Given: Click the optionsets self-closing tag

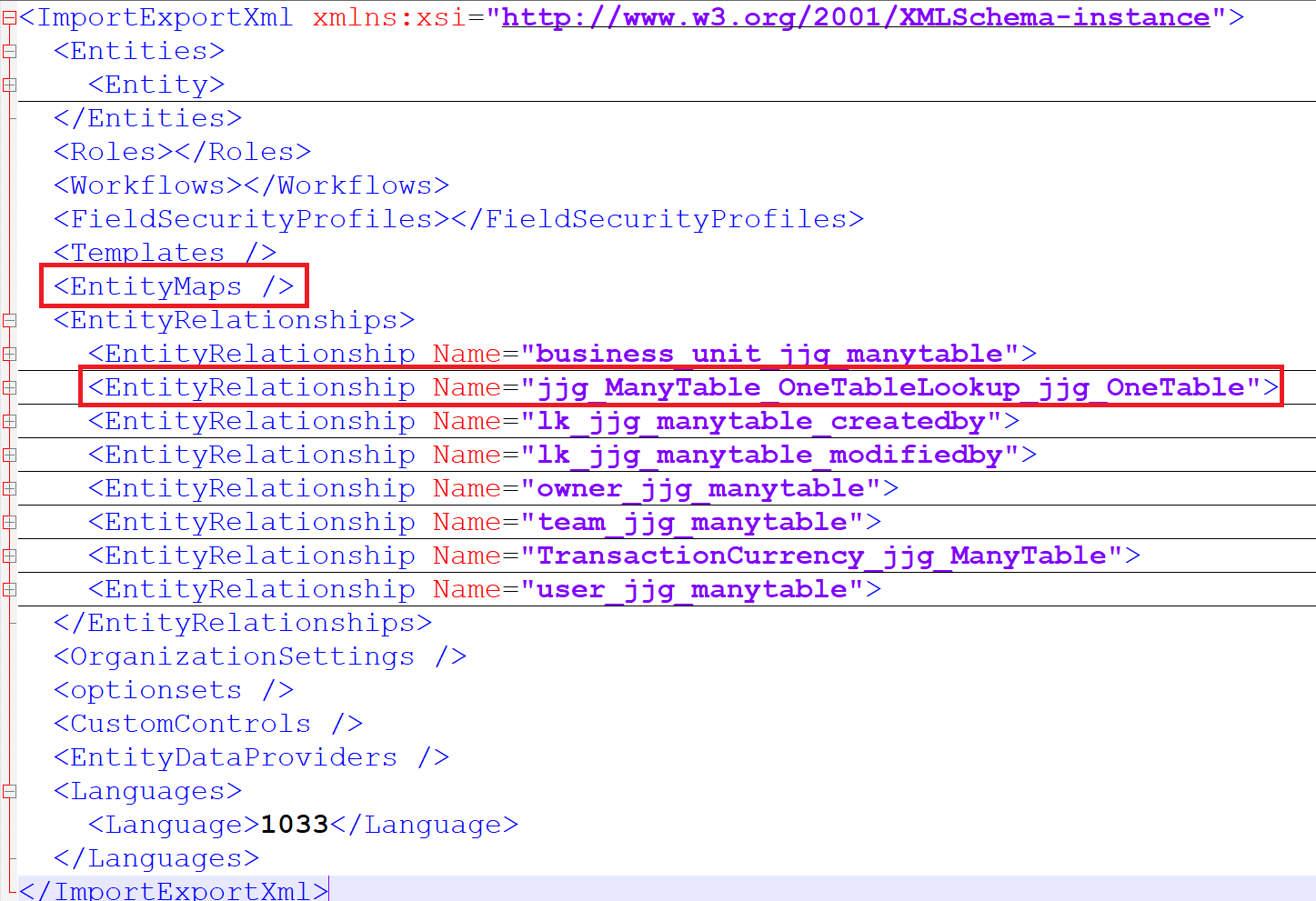Looking at the screenshot, I should [x=174, y=690].
